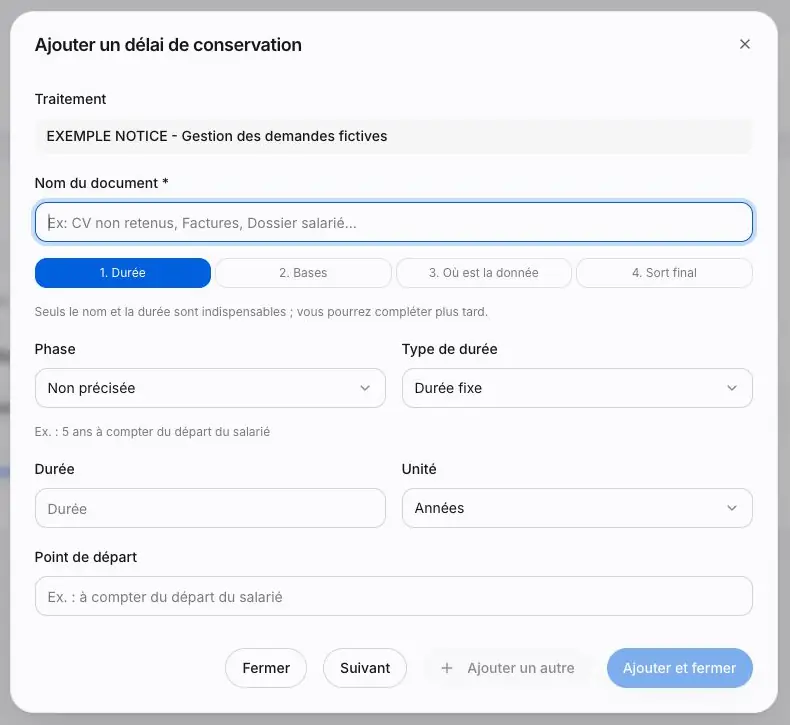Screen dimensions: 790x725
Task: Click the dialog title 'Ajouter un délai de conservation'
Action: [168, 45]
